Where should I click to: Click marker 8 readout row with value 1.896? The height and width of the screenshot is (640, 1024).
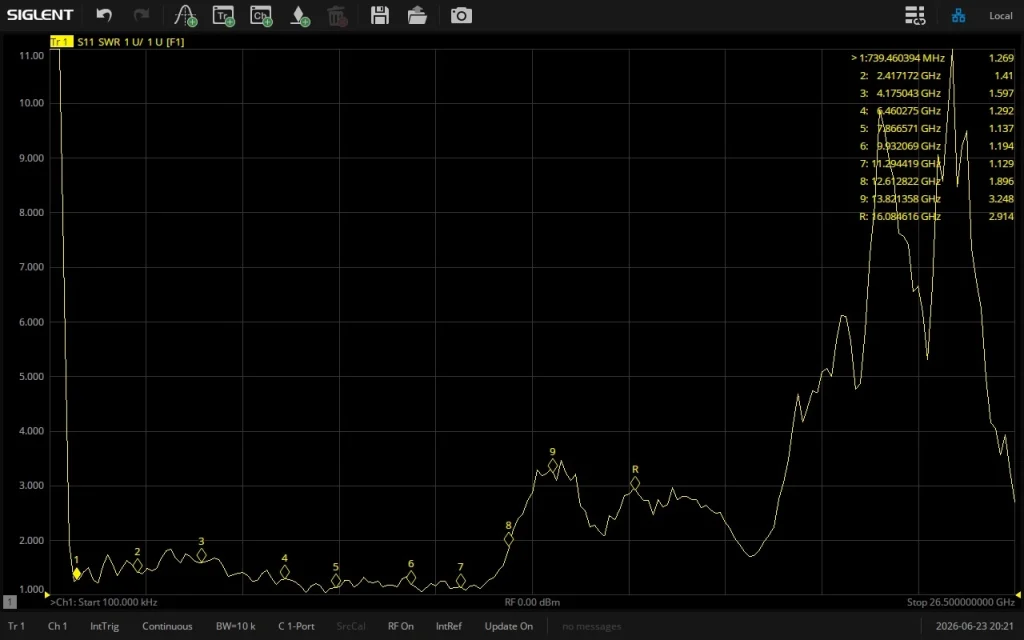click(x=936, y=182)
